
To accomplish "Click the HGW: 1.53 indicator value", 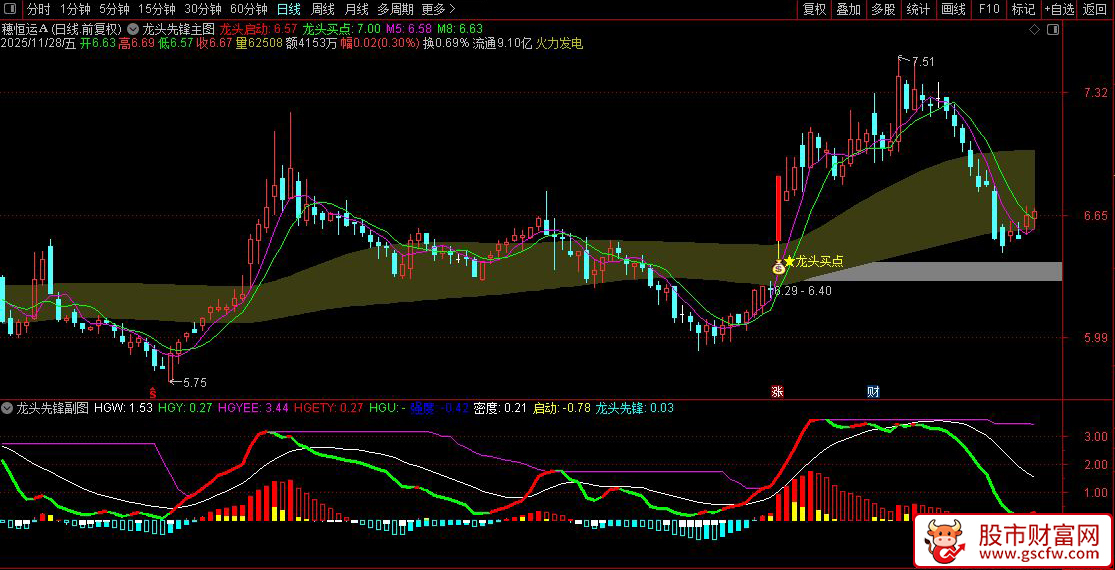I will (x=123, y=408).
